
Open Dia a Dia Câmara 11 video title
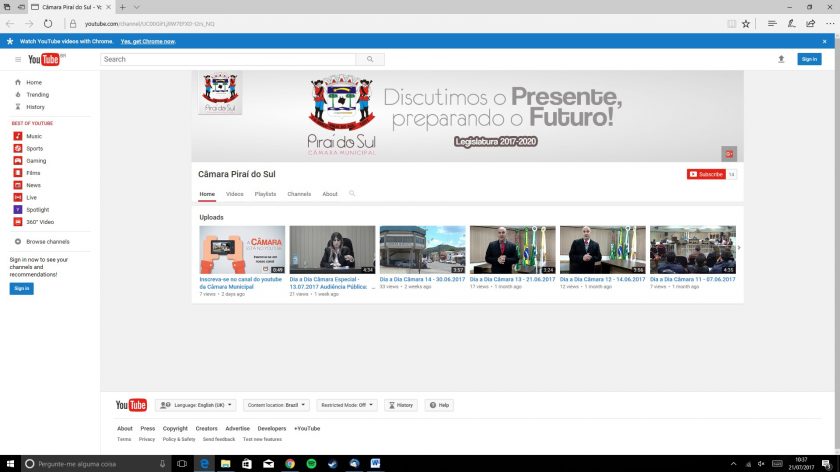(693, 279)
